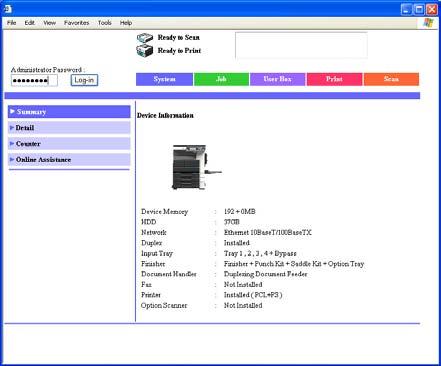Open the User Box tab

pos(278,79)
